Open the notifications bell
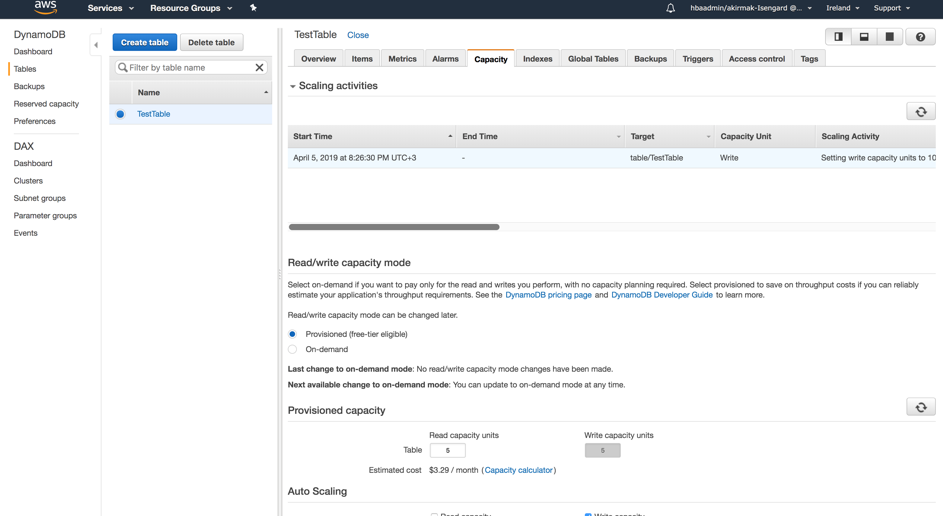Viewport: 943px width, 516px height. point(671,8)
